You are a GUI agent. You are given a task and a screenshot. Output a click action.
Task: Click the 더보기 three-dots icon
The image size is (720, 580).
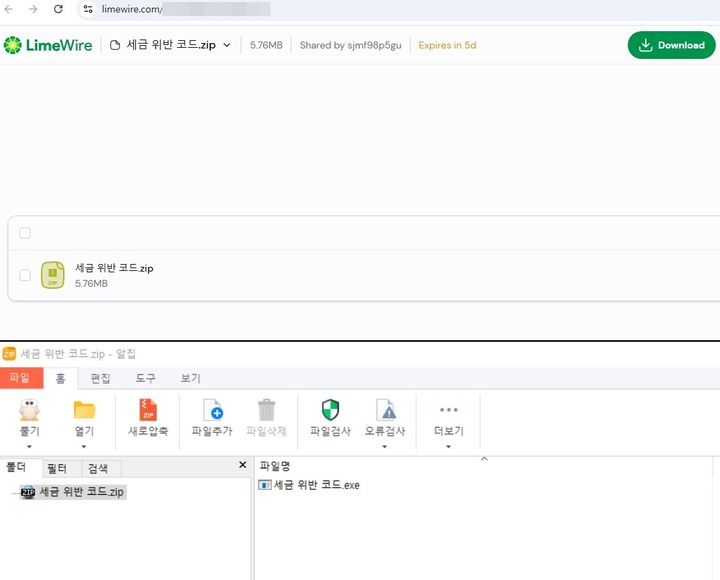449,410
